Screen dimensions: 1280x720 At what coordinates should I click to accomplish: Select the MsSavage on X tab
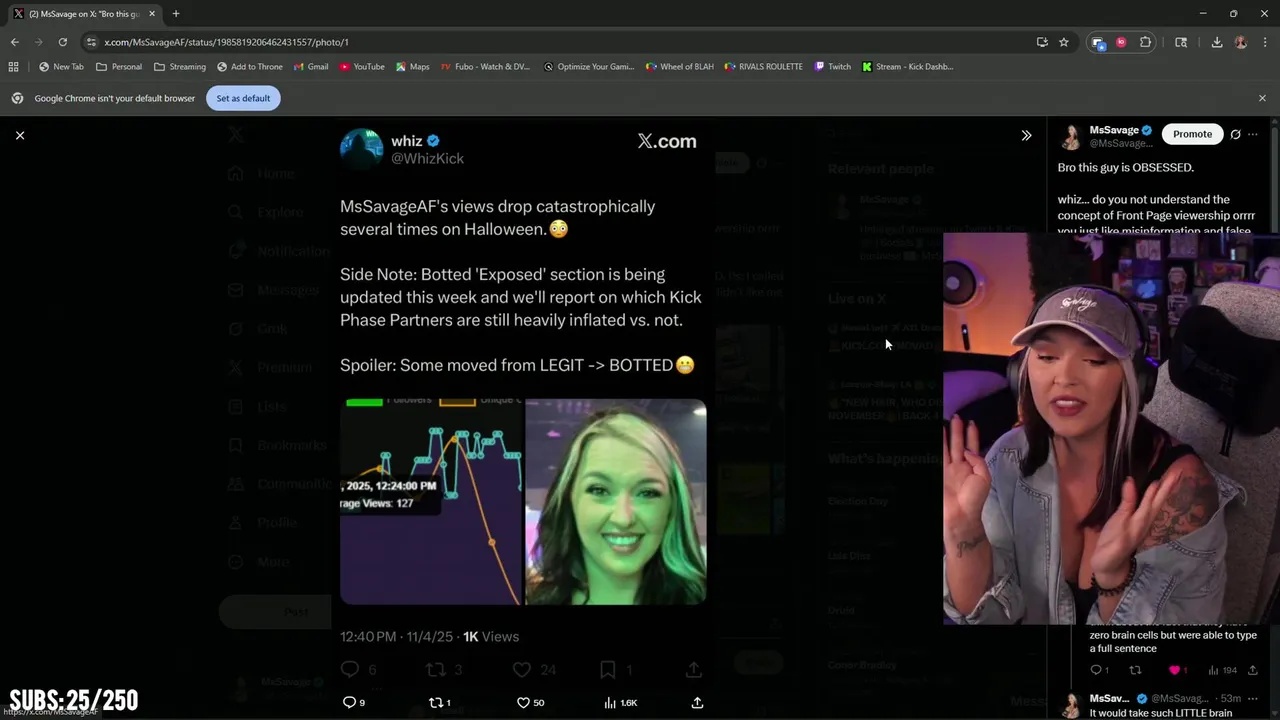(84, 14)
